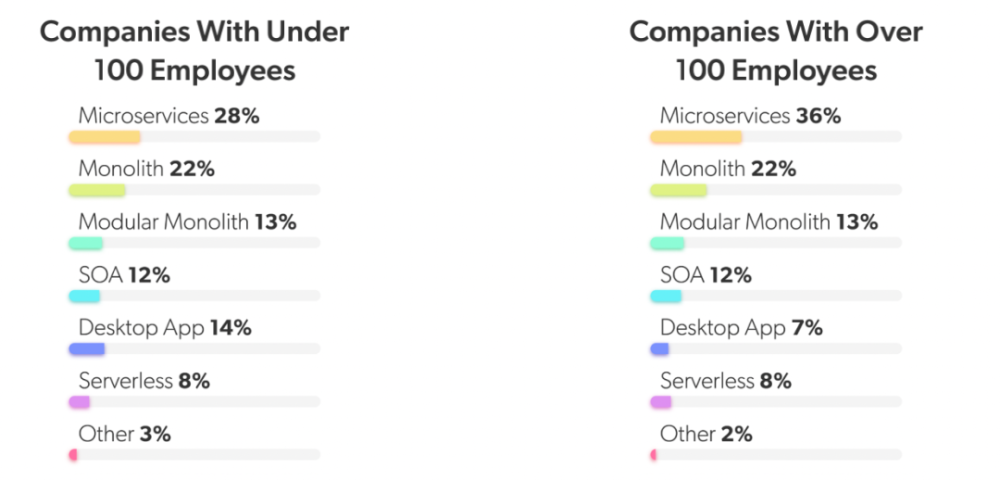Select the "Other 2%" label
Image resolution: width=1000 pixels, height=480 pixels.
(706, 434)
